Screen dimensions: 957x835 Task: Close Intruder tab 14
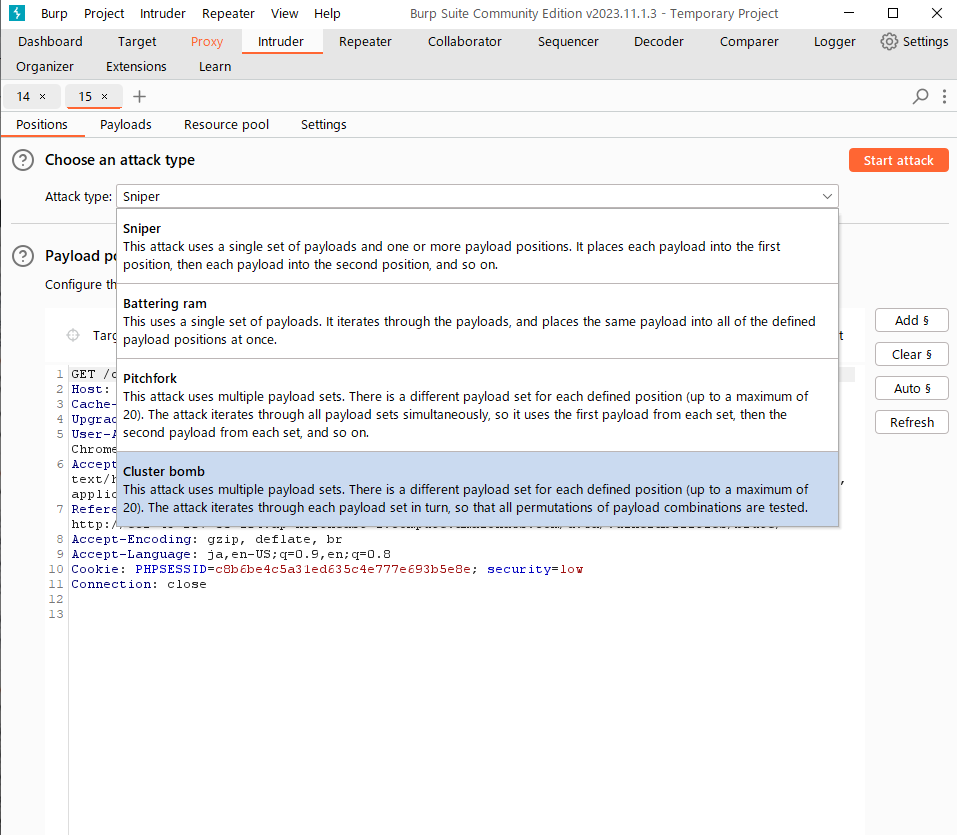tap(42, 96)
